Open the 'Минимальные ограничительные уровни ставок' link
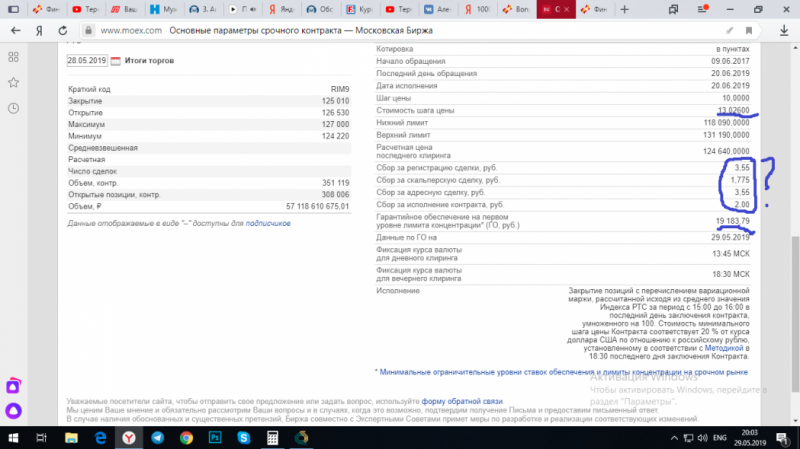The height and width of the screenshot is (449, 800). (x=563, y=372)
